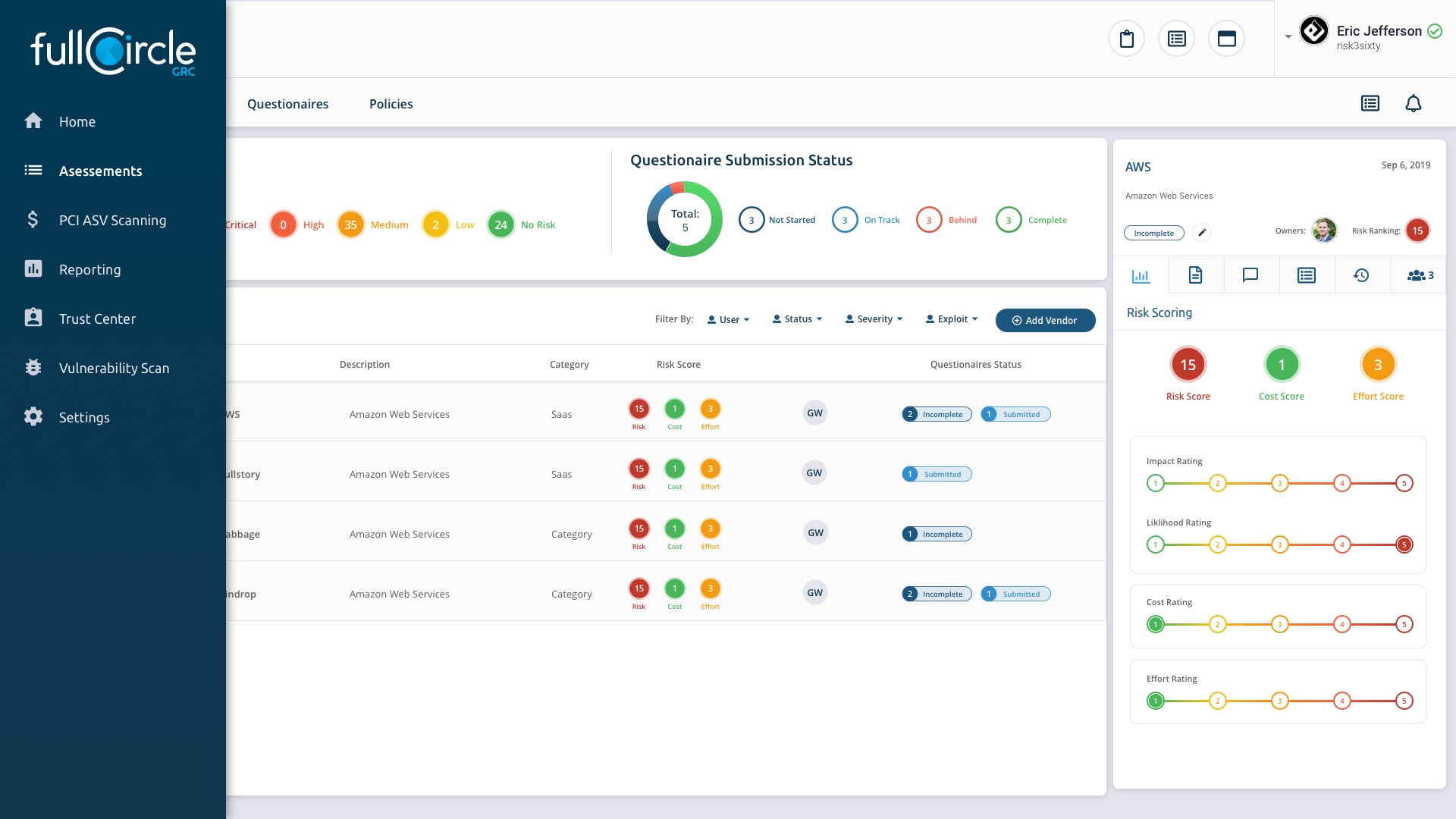Set Cost Rating to 5
The height and width of the screenshot is (819, 1456).
point(1404,624)
